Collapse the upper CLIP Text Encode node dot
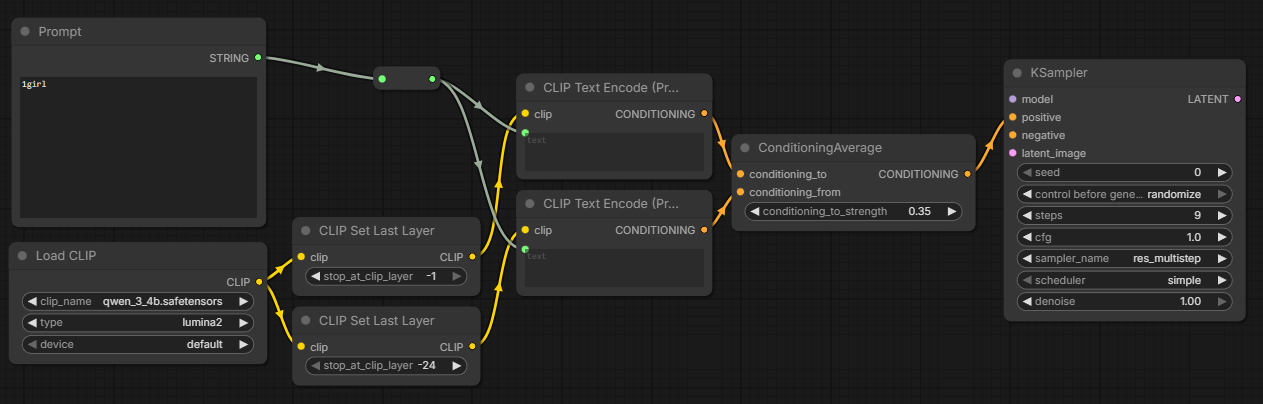 tap(530, 87)
